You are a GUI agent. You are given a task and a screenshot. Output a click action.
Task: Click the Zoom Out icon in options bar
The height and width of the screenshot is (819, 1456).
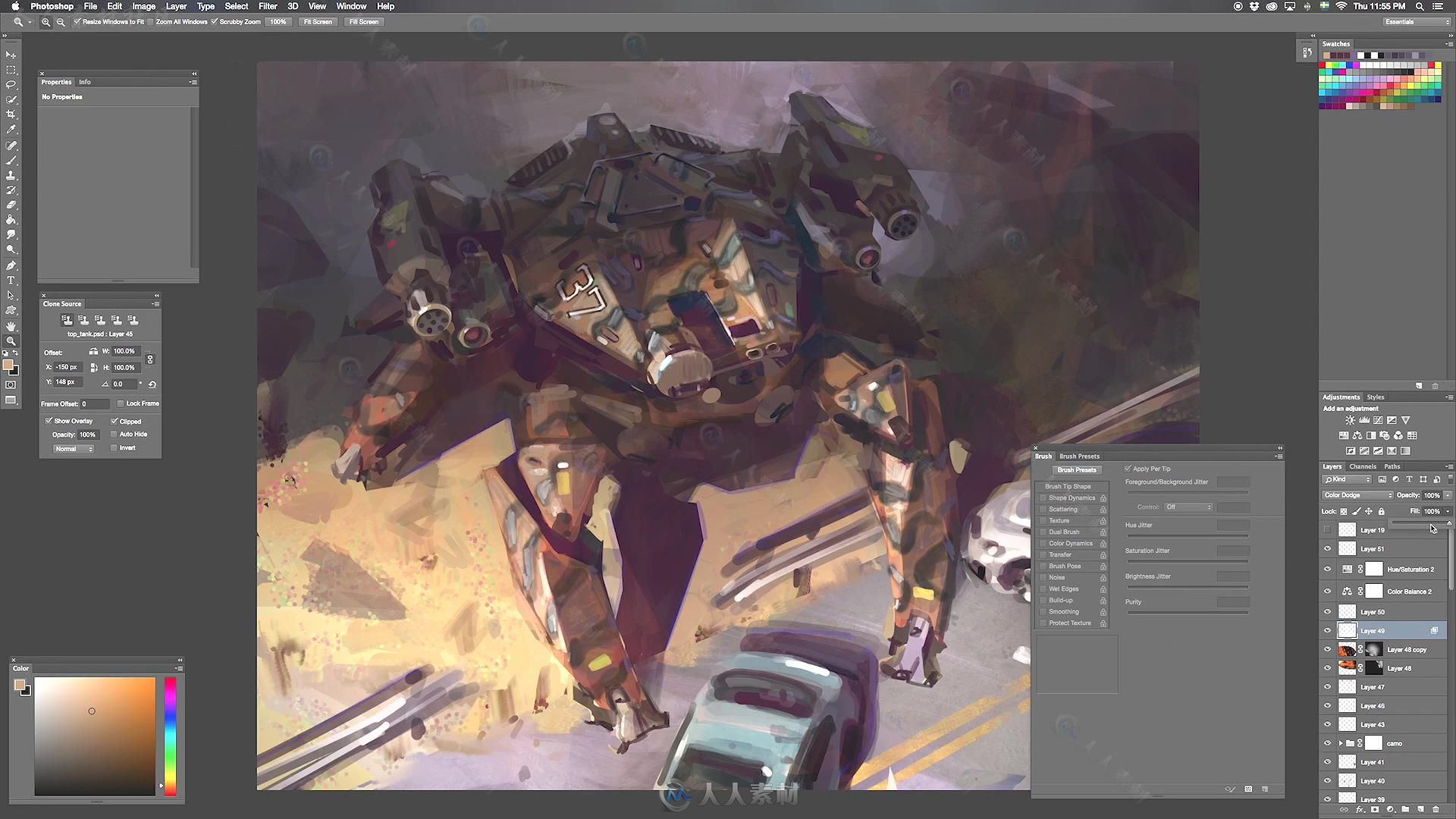(x=61, y=22)
